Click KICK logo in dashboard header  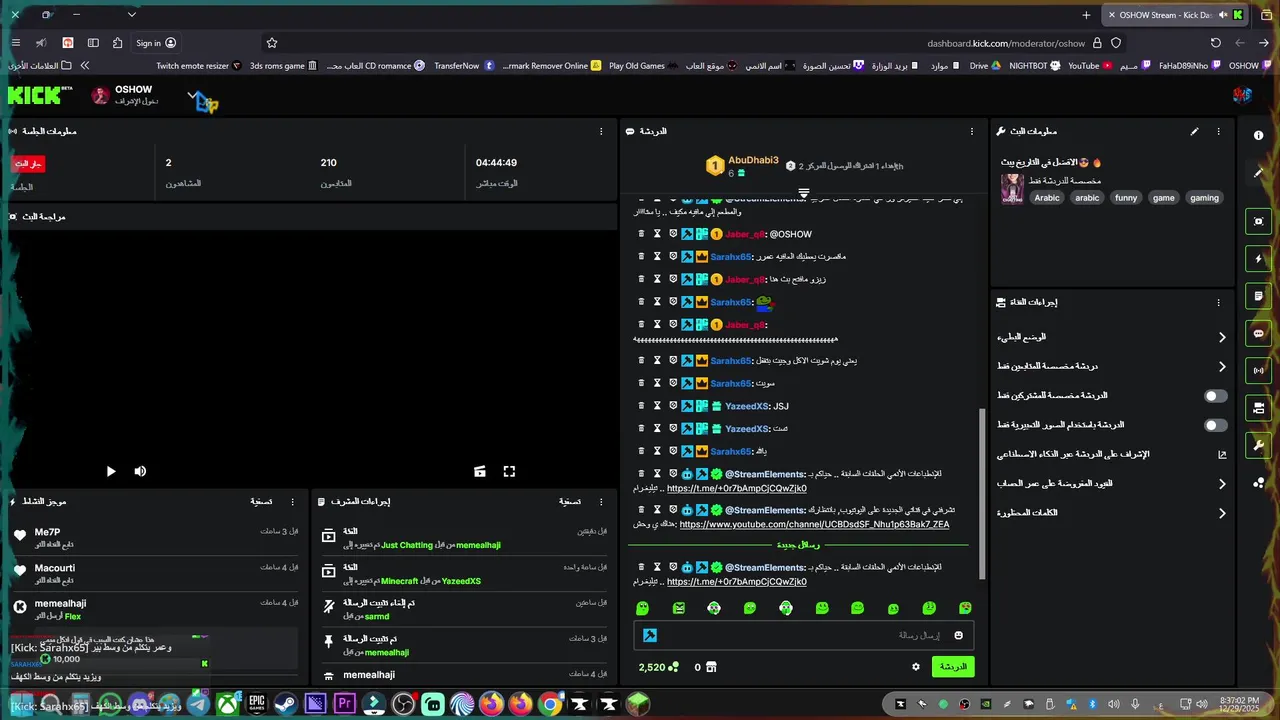[x=40, y=95]
